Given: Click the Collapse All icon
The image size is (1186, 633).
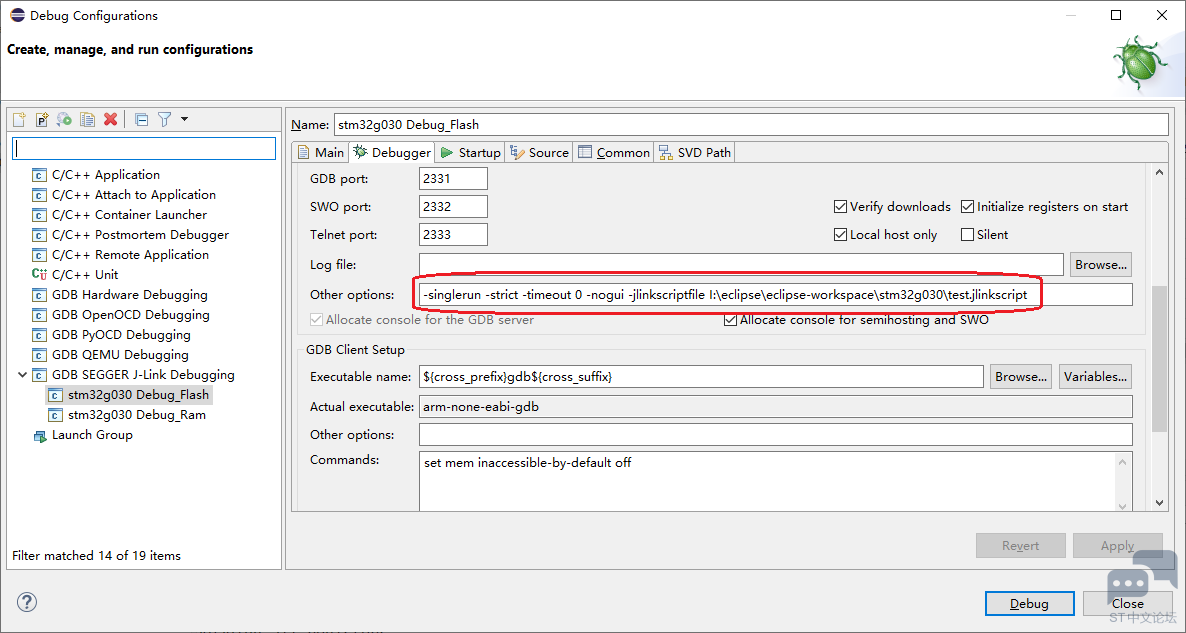Looking at the screenshot, I should [x=141, y=119].
